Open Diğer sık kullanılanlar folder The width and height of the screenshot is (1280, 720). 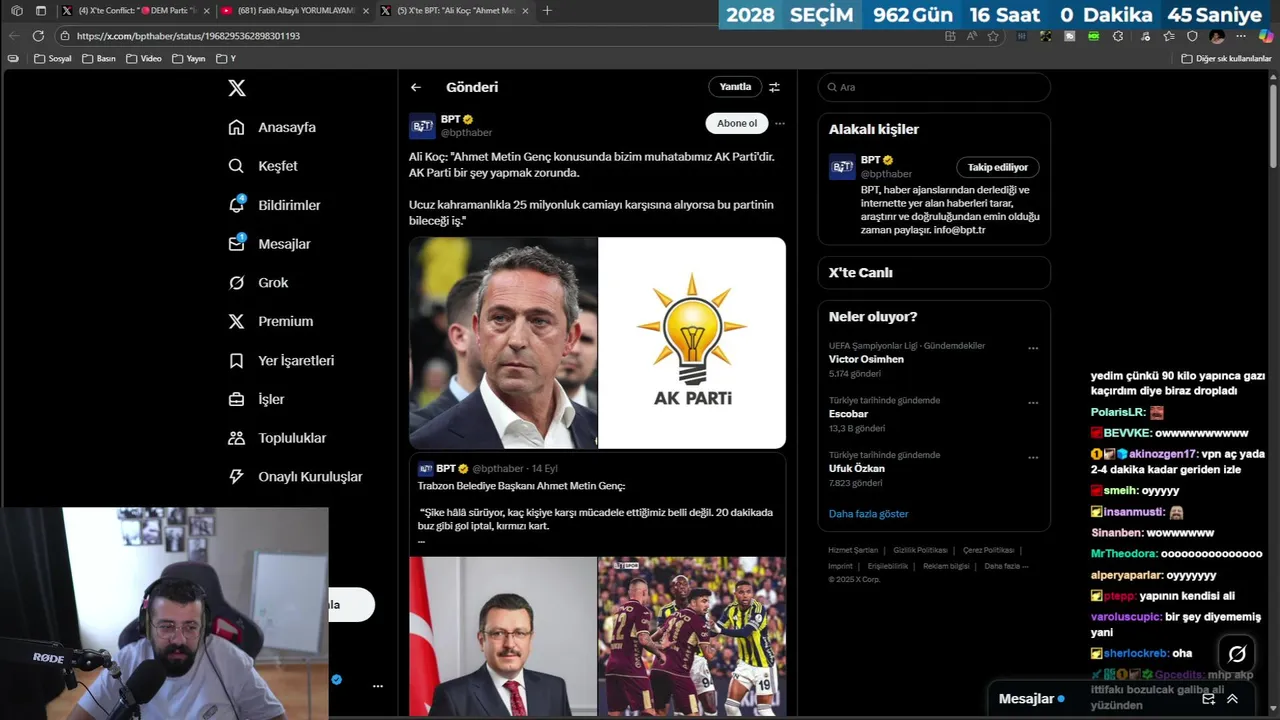click(x=1226, y=58)
